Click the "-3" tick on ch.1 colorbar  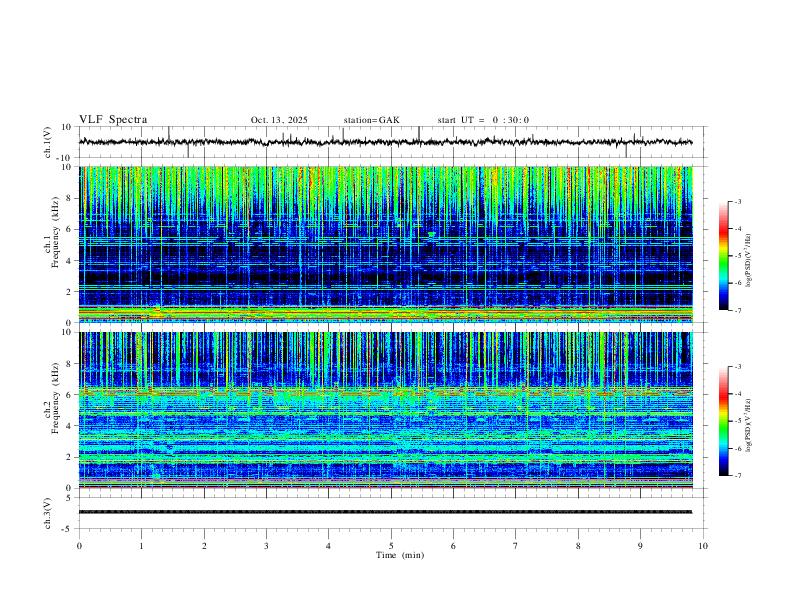pos(737,201)
